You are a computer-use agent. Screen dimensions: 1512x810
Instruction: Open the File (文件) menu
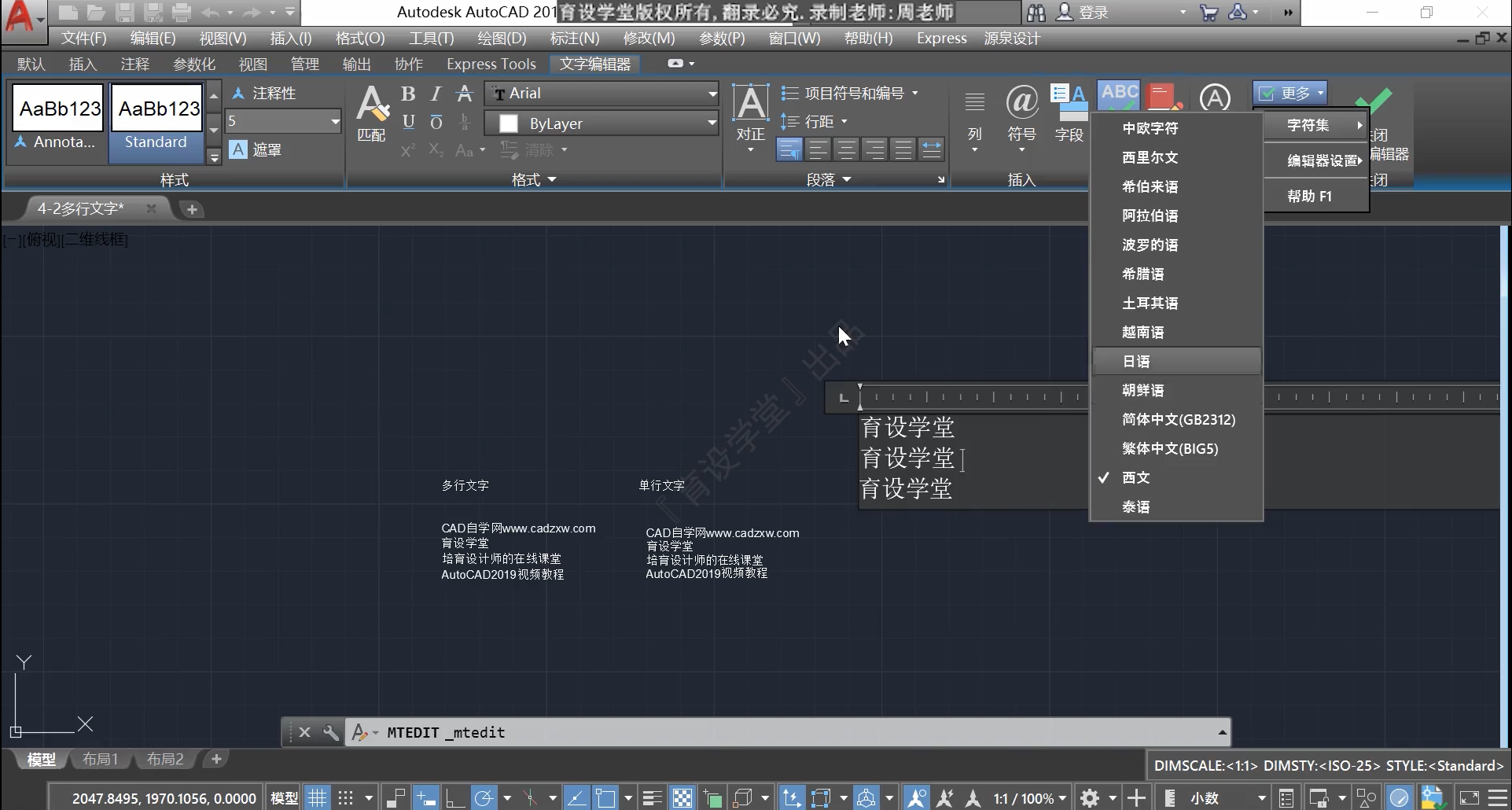[x=84, y=38]
